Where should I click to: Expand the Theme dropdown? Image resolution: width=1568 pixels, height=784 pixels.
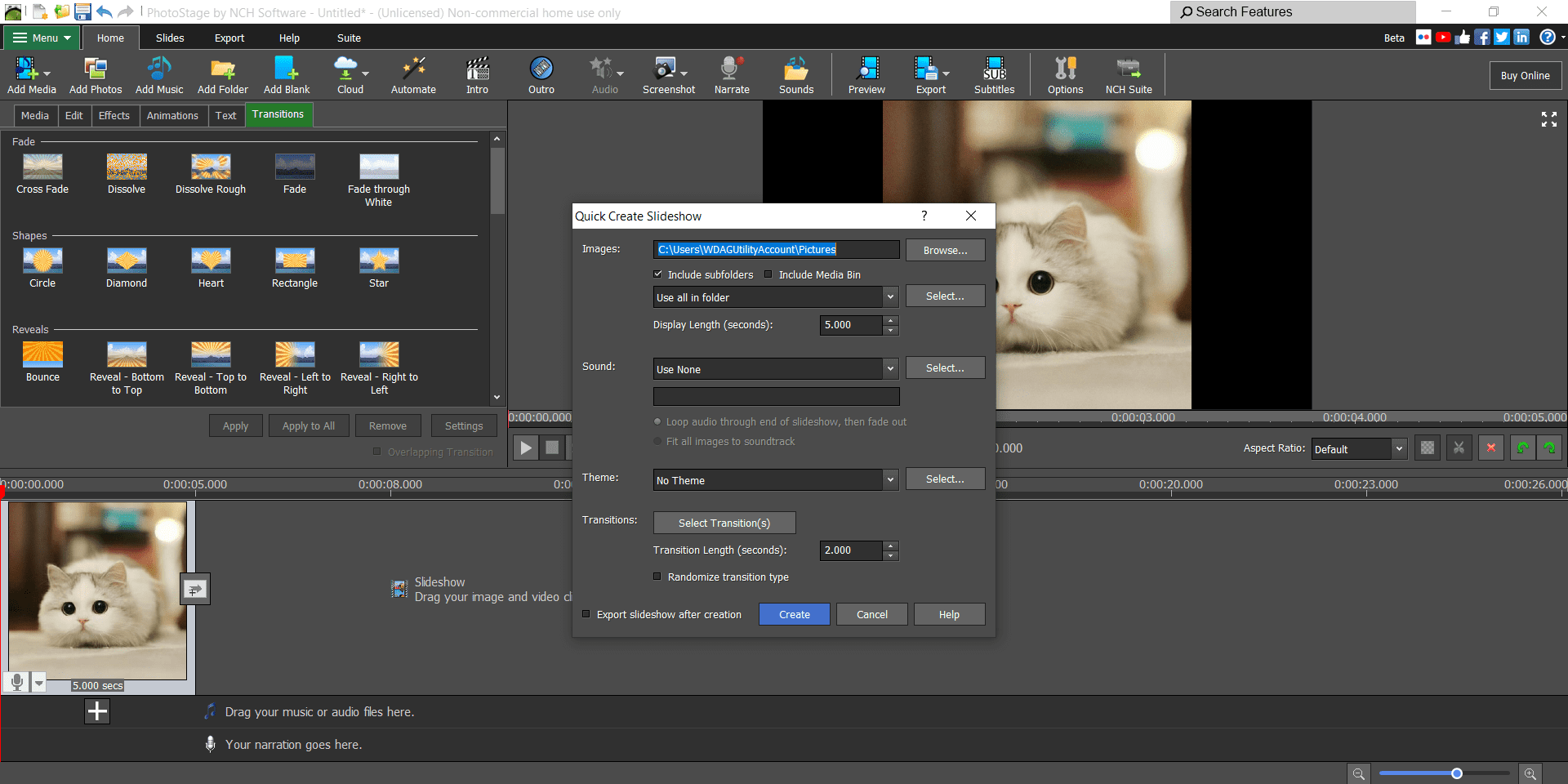[890, 480]
